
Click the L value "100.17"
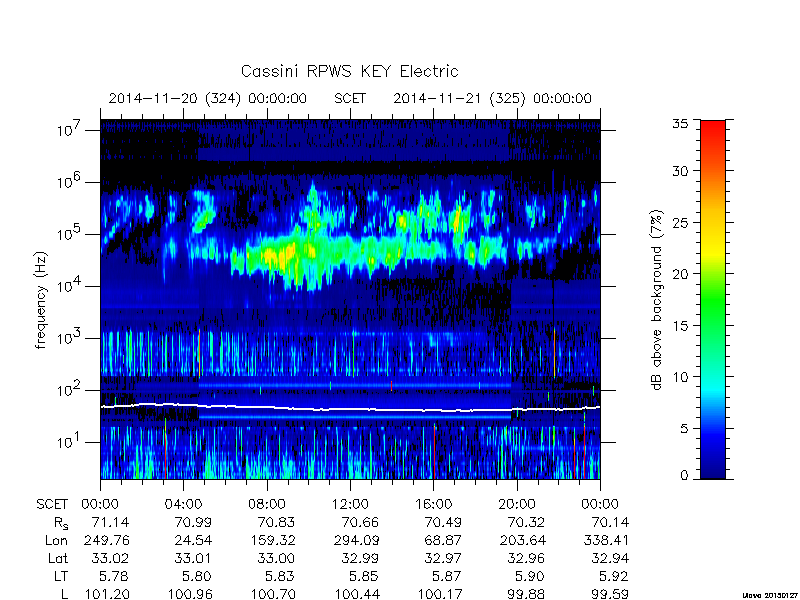(440, 594)
